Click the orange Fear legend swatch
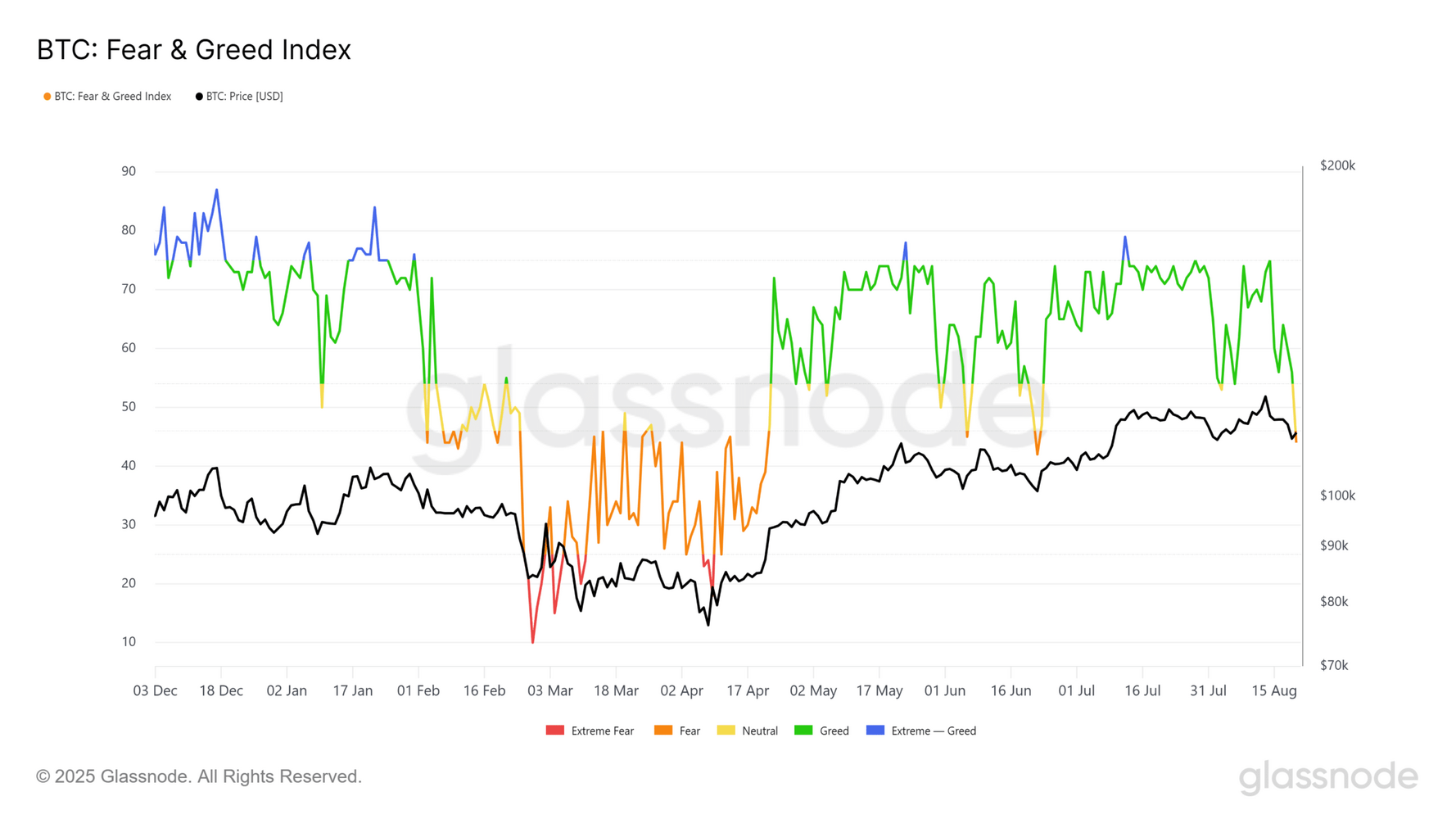The image size is (1456, 819). pos(663,731)
